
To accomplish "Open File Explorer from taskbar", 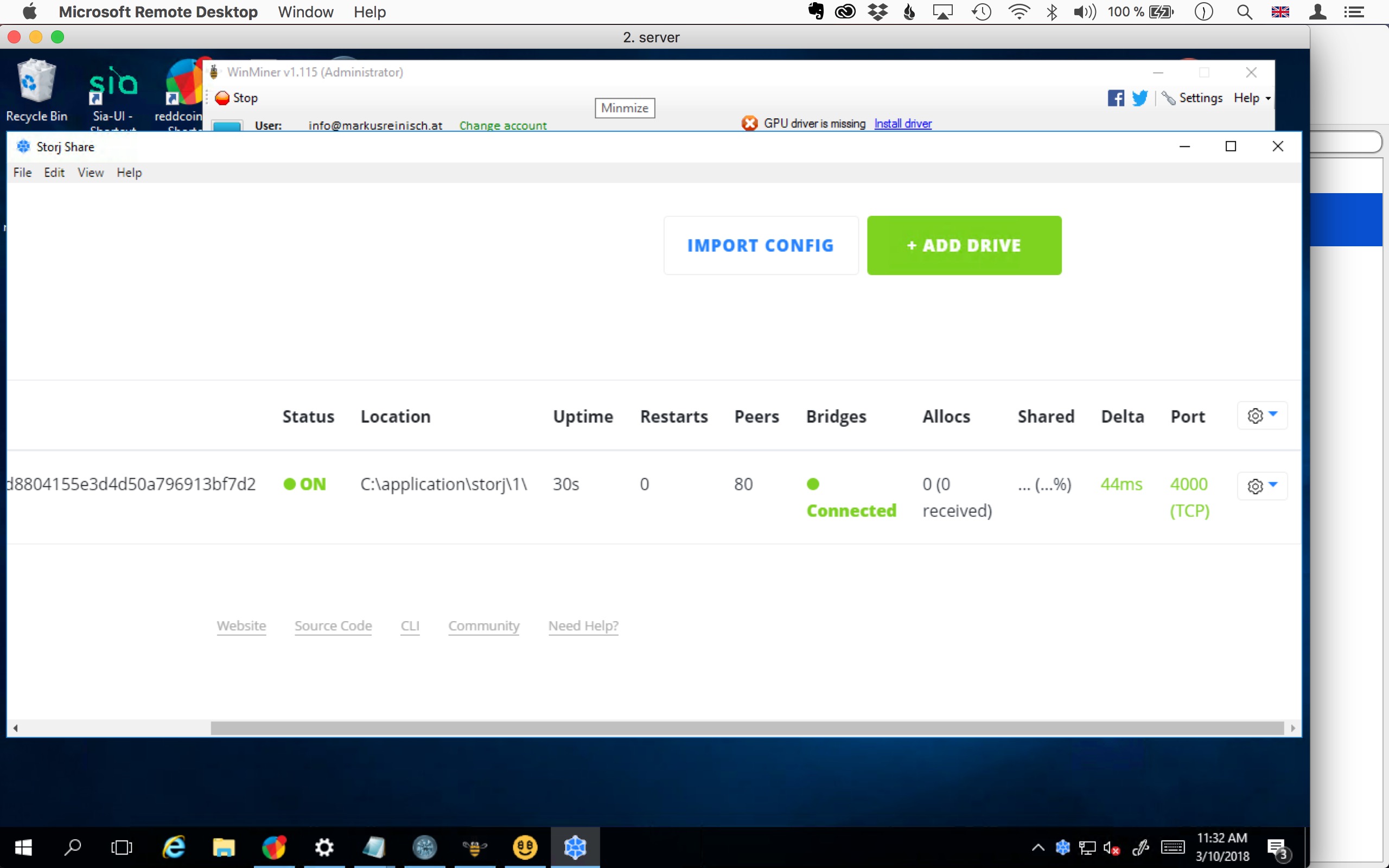I will click(224, 847).
